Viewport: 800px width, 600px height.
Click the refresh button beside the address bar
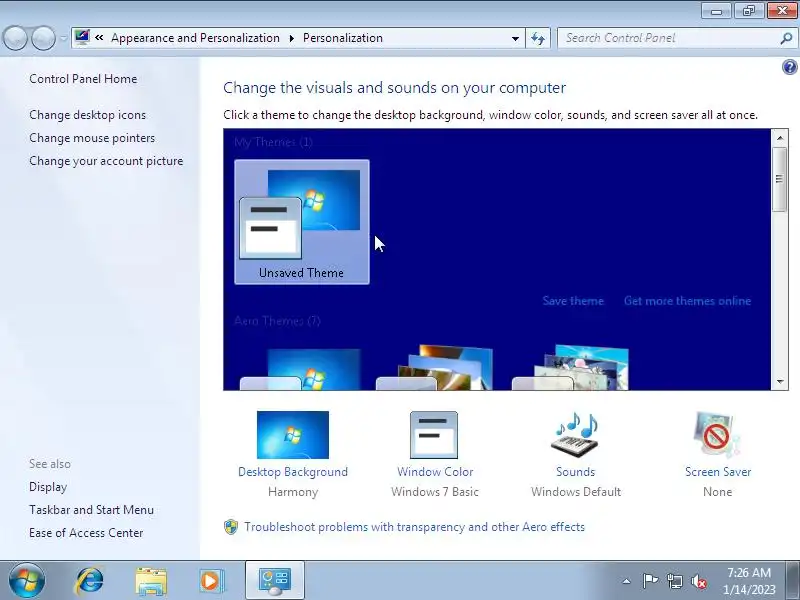(538, 38)
